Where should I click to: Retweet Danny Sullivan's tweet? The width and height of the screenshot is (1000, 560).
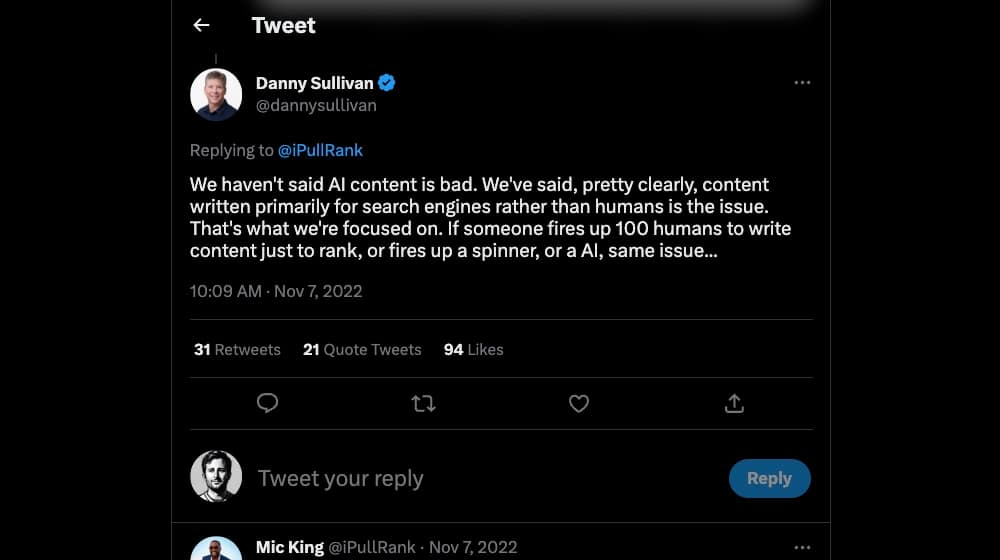pos(423,403)
